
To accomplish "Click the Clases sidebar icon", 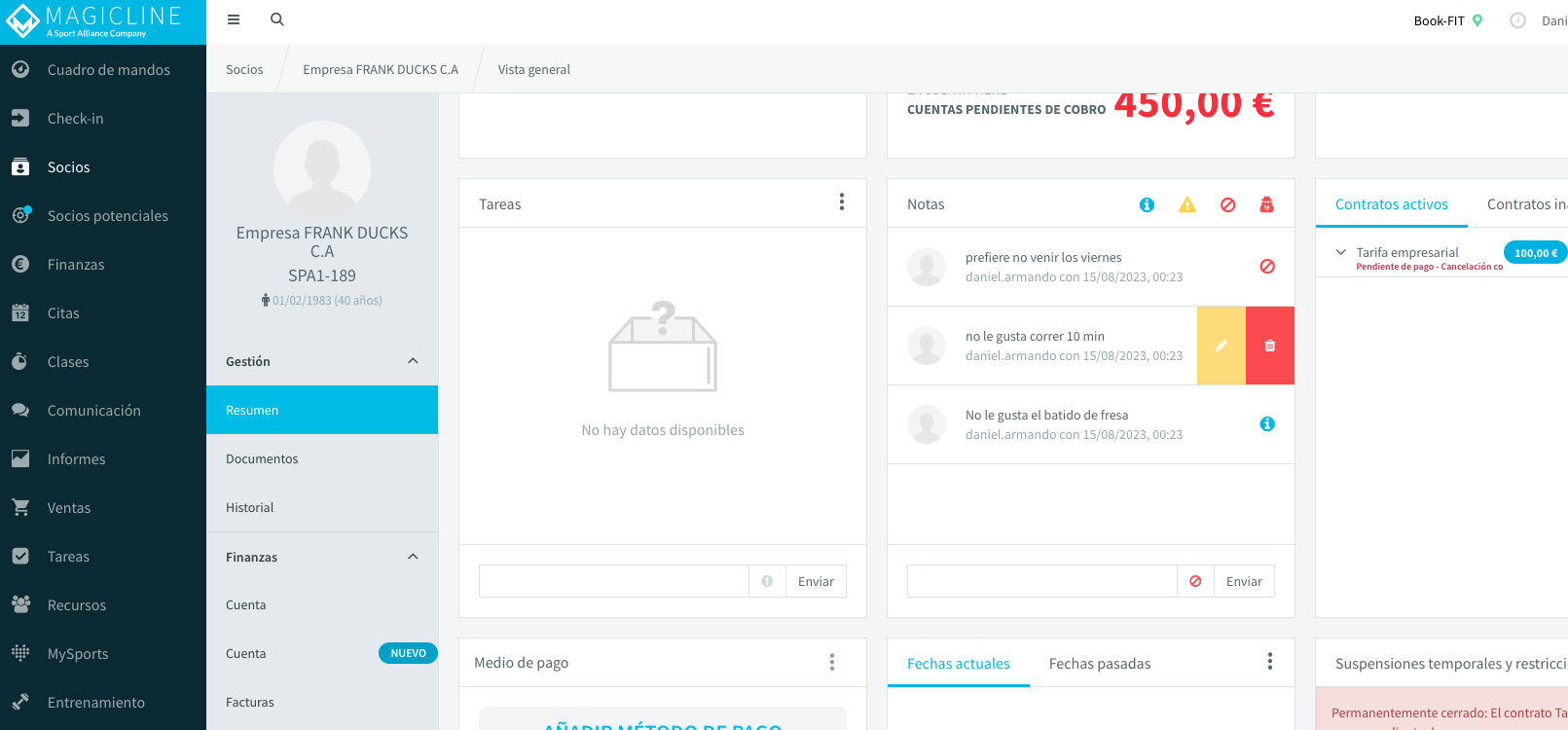I will click(20, 362).
